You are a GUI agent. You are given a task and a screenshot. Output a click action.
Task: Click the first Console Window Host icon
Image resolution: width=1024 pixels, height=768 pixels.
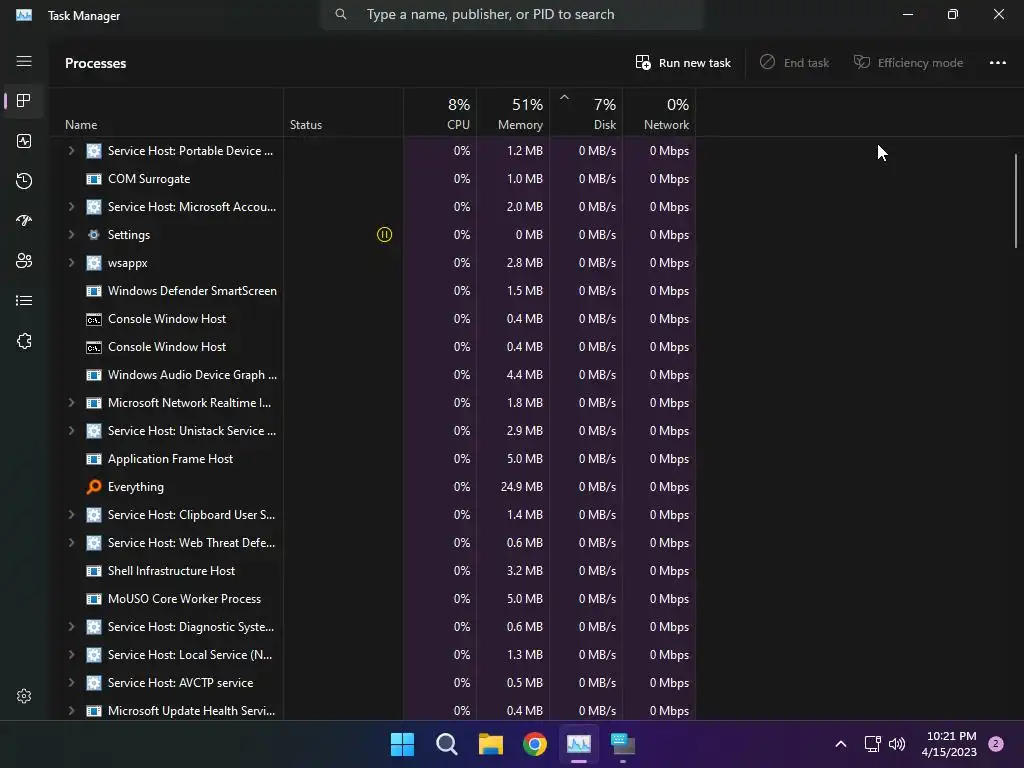[94, 319]
